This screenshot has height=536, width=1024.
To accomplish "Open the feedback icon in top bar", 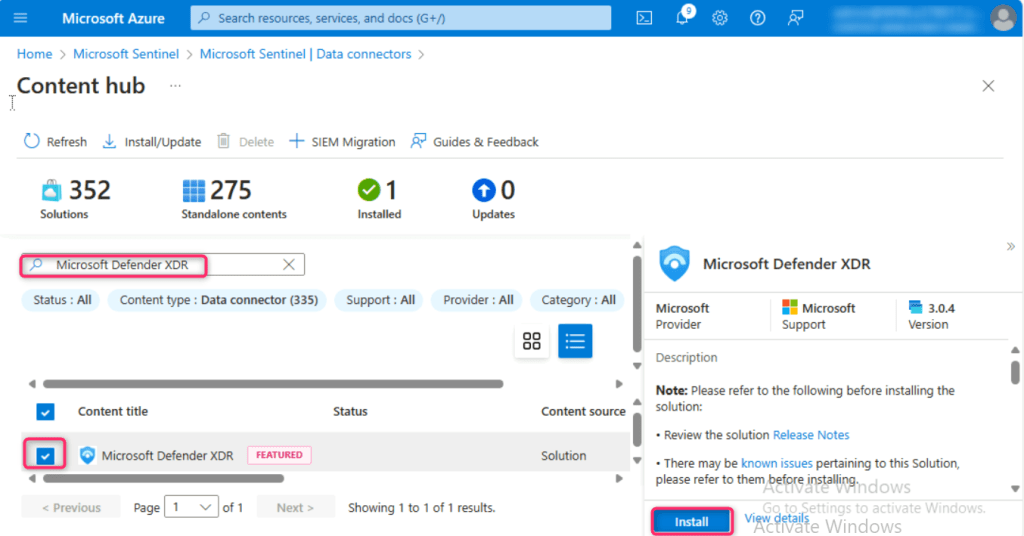I will [795, 18].
